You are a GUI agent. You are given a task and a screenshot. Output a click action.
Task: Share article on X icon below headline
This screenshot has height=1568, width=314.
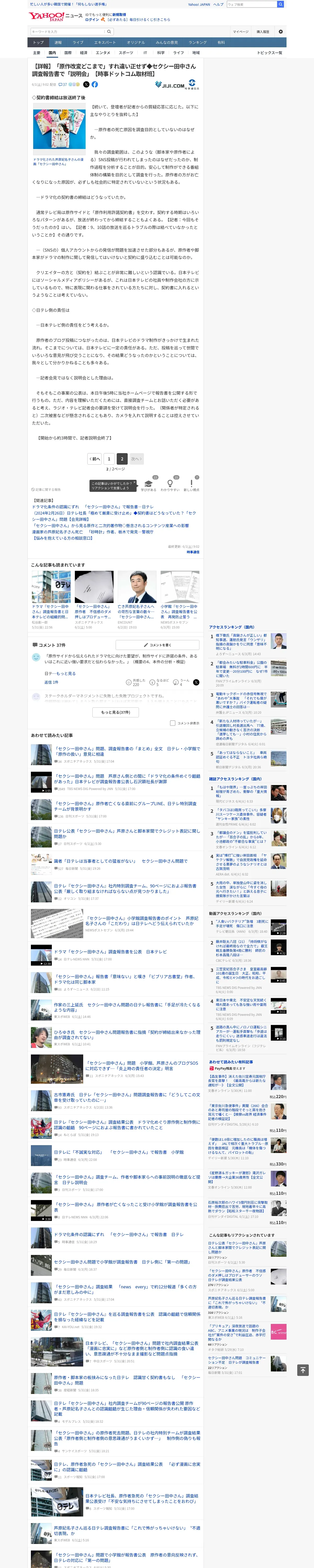tap(86, 85)
